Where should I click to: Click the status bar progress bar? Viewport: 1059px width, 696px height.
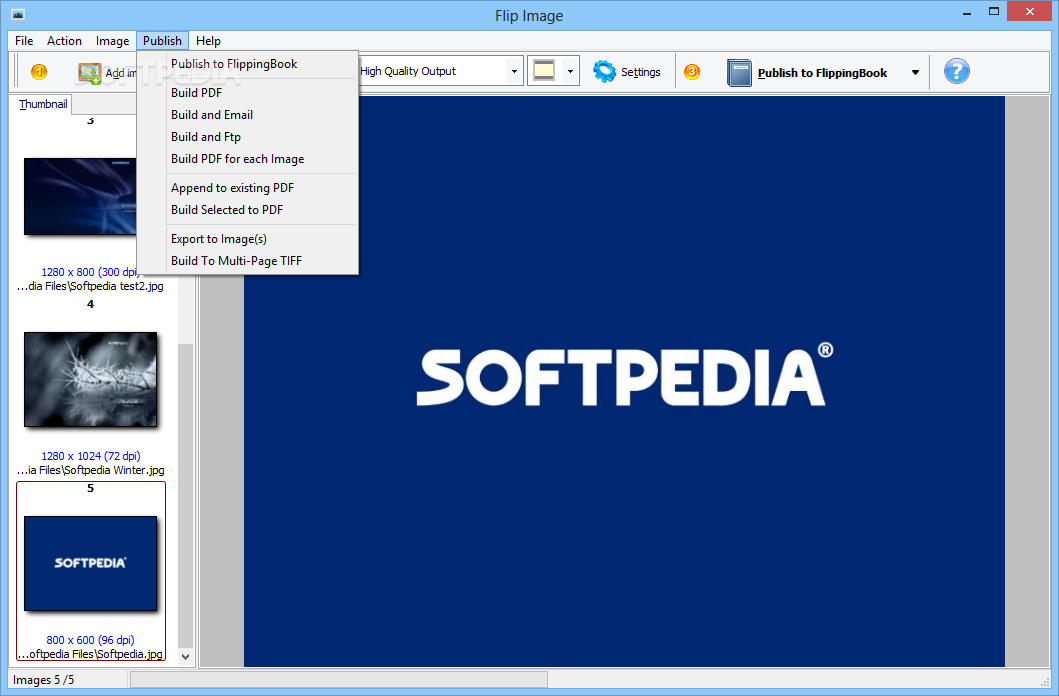(x=339, y=680)
